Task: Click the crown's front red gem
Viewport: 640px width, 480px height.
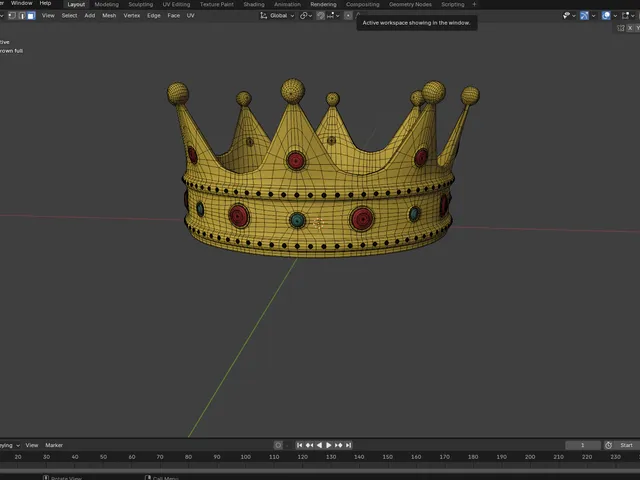Action: tap(296, 160)
